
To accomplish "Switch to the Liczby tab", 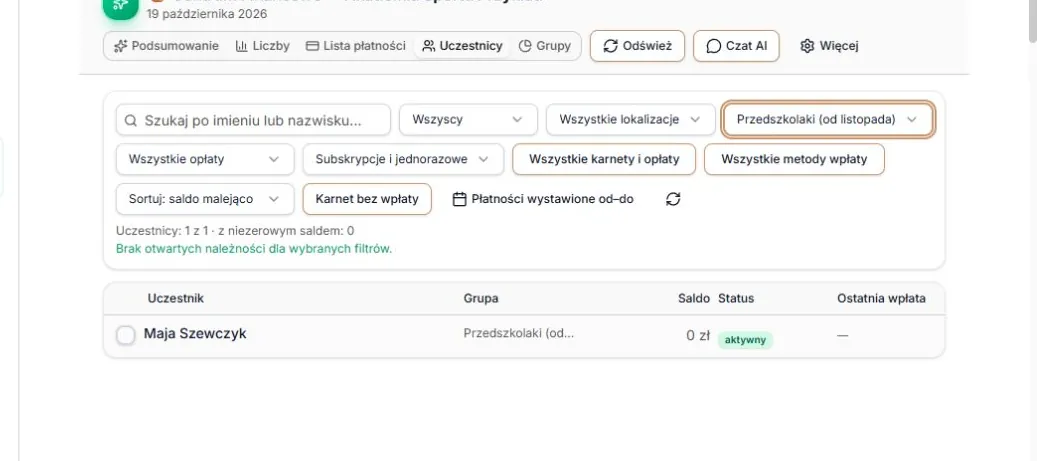I will (x=263, y=46).
